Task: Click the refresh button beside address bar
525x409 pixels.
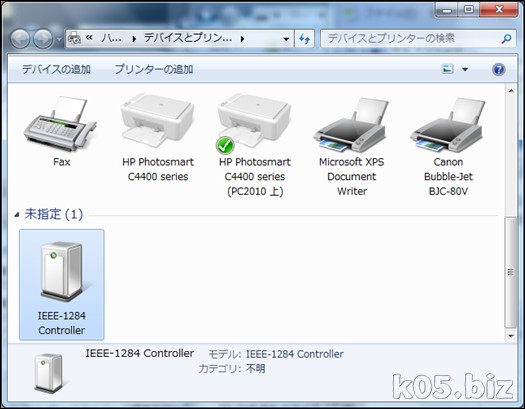Action: pyautogui.click(x=304, y=39)
